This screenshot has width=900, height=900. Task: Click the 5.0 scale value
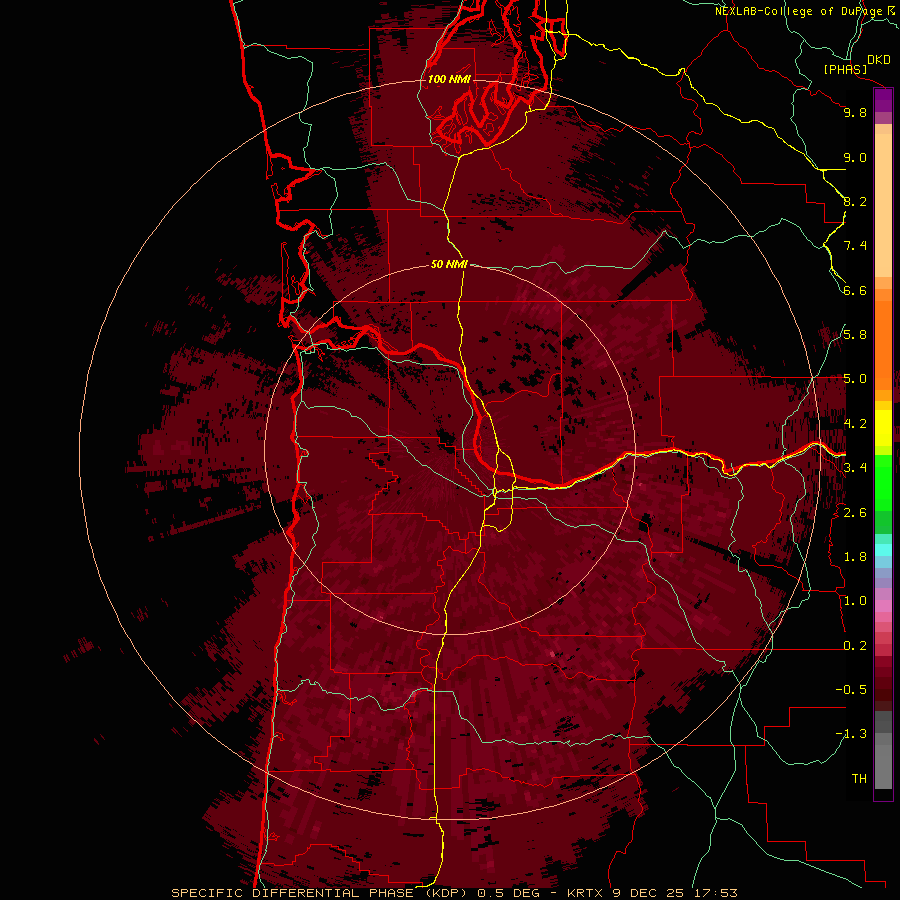point(855,379)
